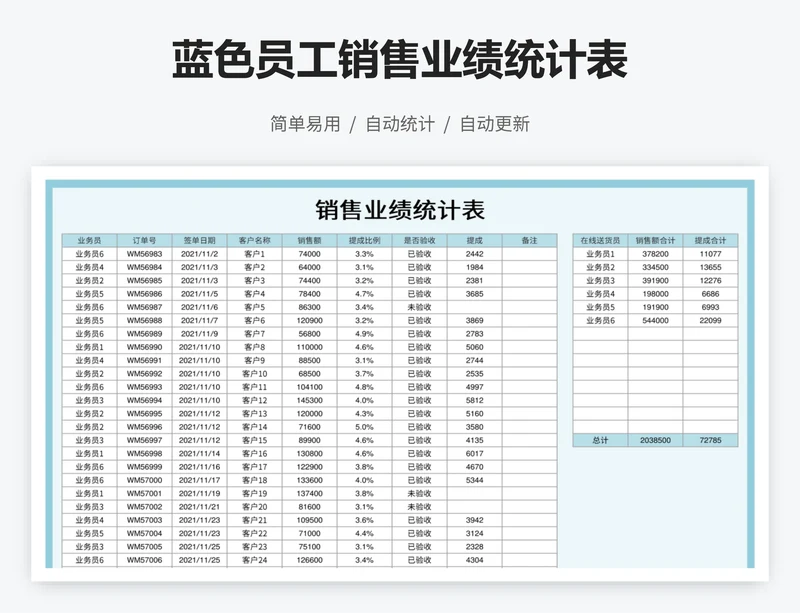Click the 签单日期 column header
The height and width of the screenshot is (613, 800).
[x=199, y=240]
